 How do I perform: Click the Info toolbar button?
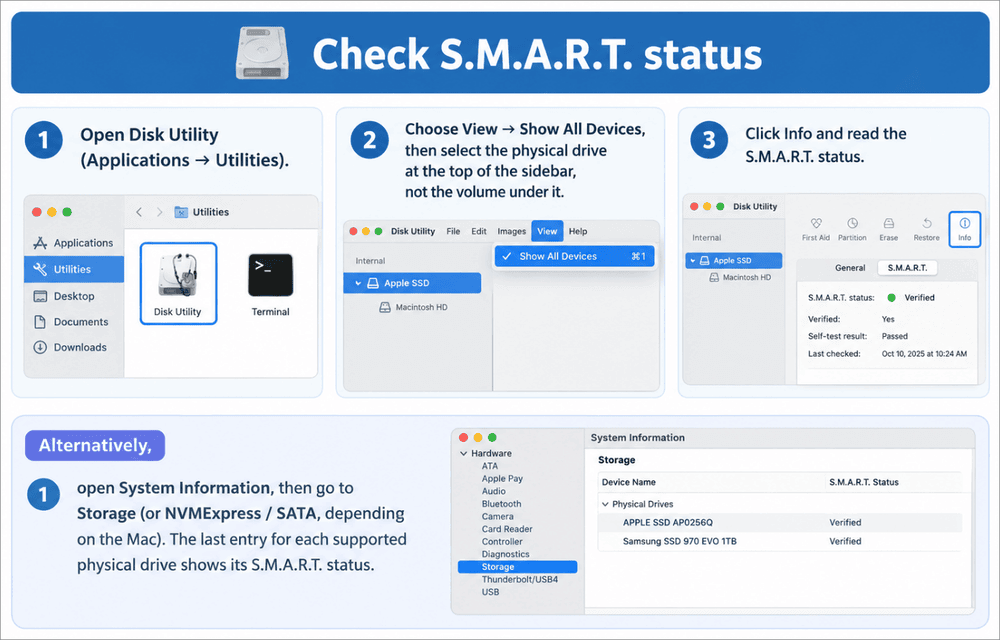(x=964, y=229)
